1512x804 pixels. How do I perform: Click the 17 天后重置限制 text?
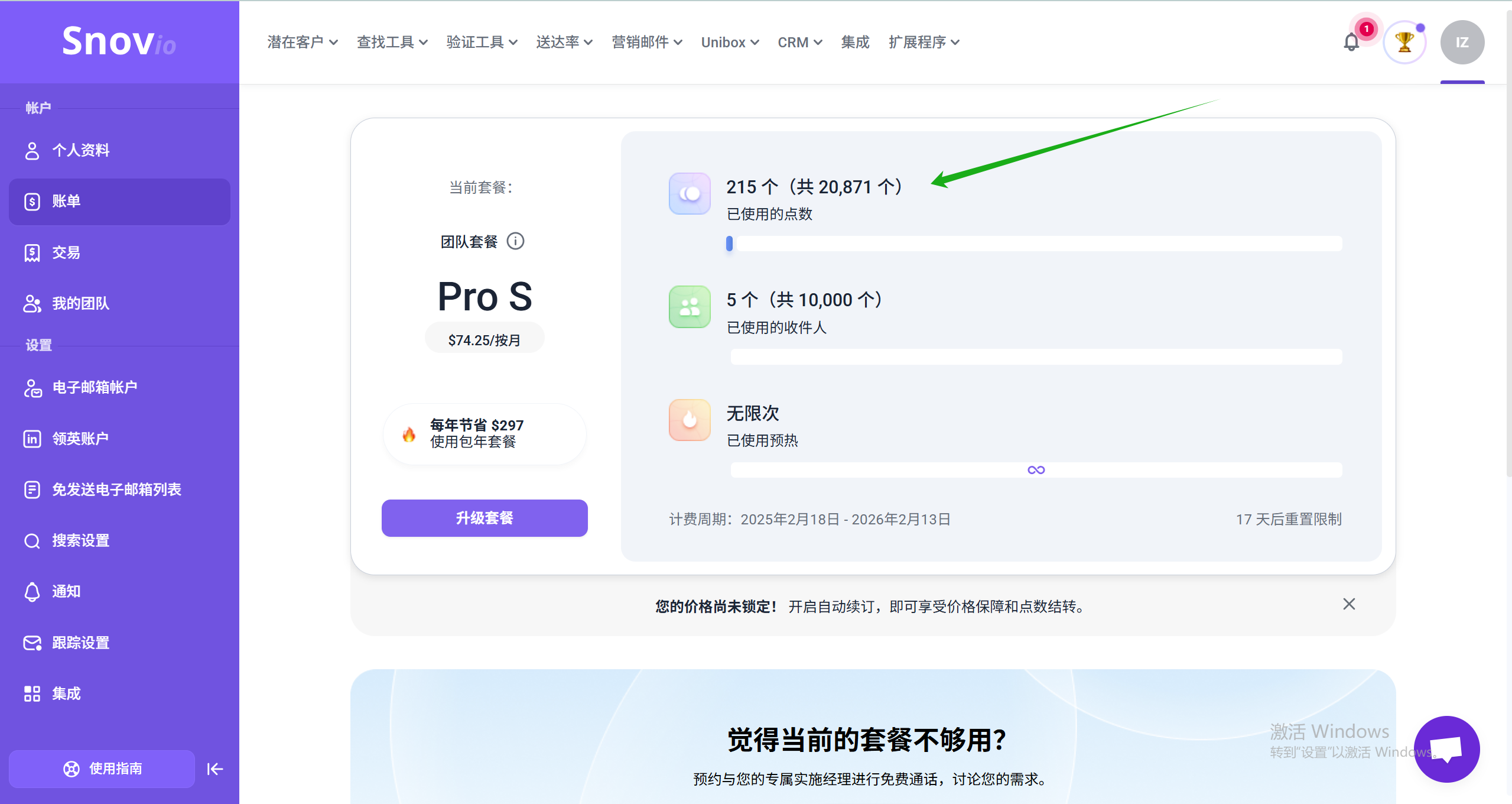tap(1289, 519)
